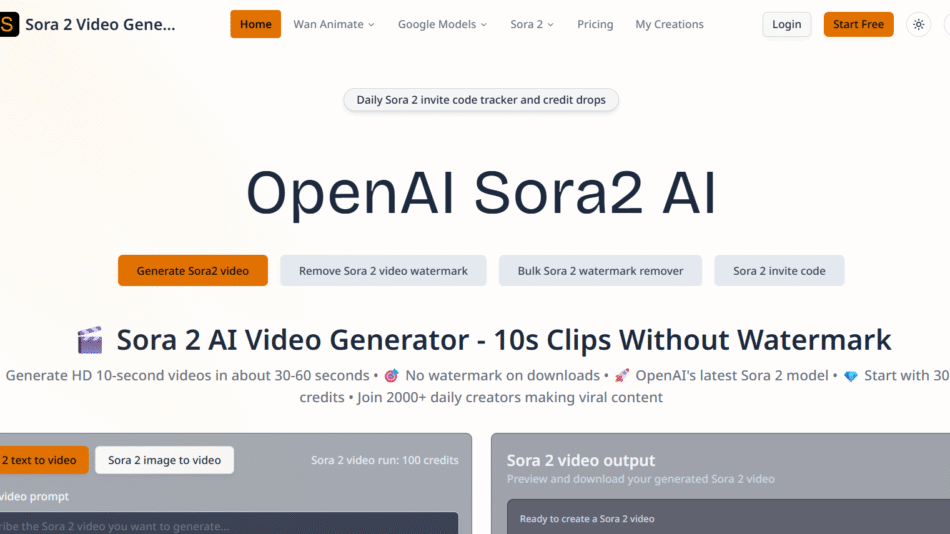Click the Sora 2 invite code button
Viewport: 950px width, 534px height.
pyautogui.click(x=779, y=271)
